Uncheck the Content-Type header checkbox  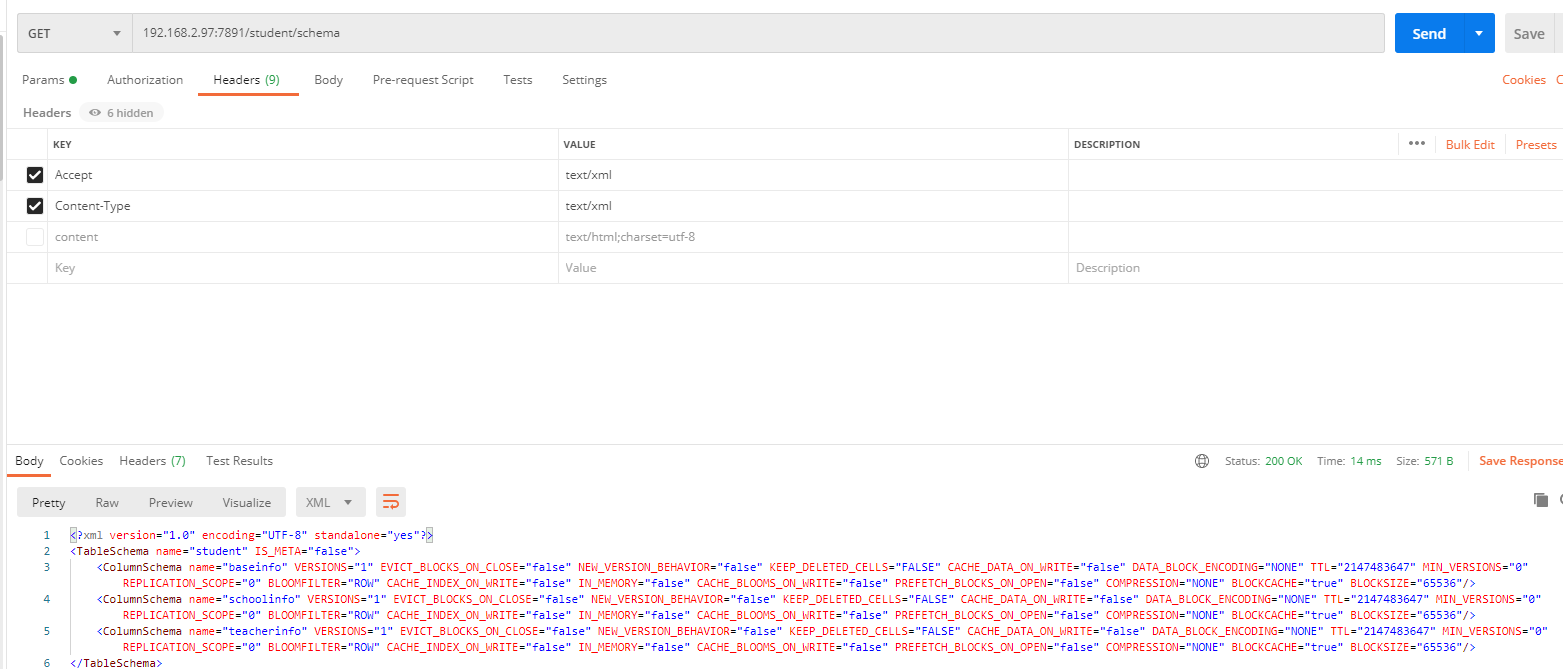pos(35,206)
